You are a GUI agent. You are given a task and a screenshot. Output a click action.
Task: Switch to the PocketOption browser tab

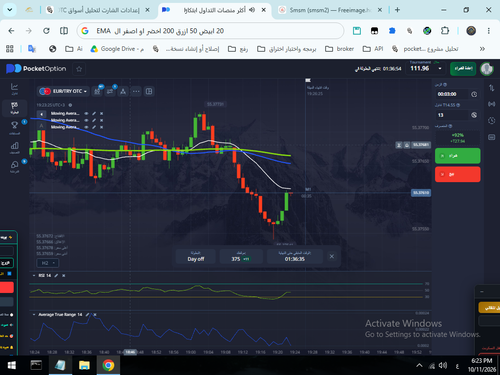tap(213, 10)
